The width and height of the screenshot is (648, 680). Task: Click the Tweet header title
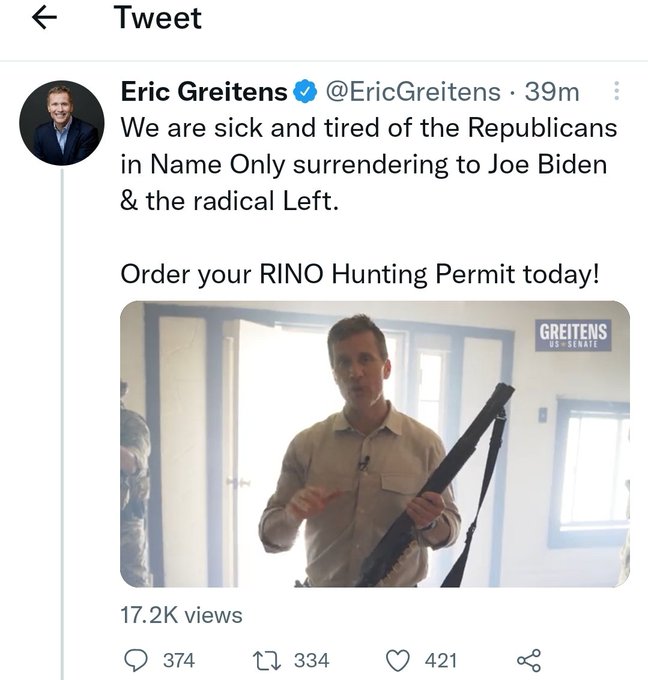(158, 19)
